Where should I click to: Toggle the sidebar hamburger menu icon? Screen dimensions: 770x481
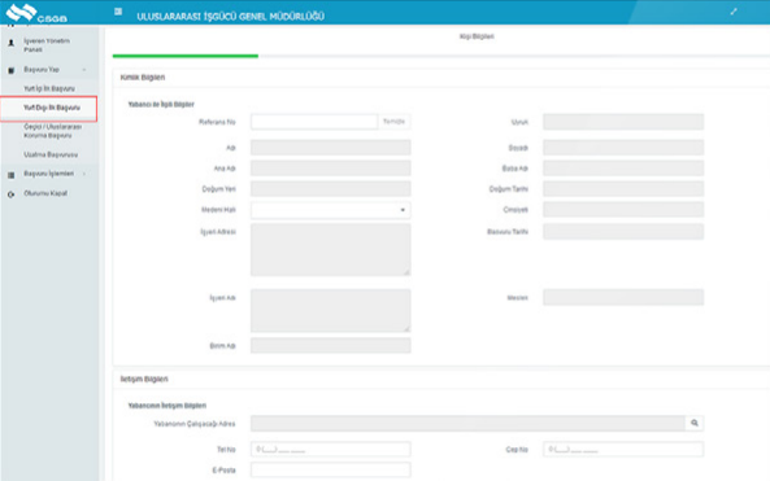pos(119,12)
